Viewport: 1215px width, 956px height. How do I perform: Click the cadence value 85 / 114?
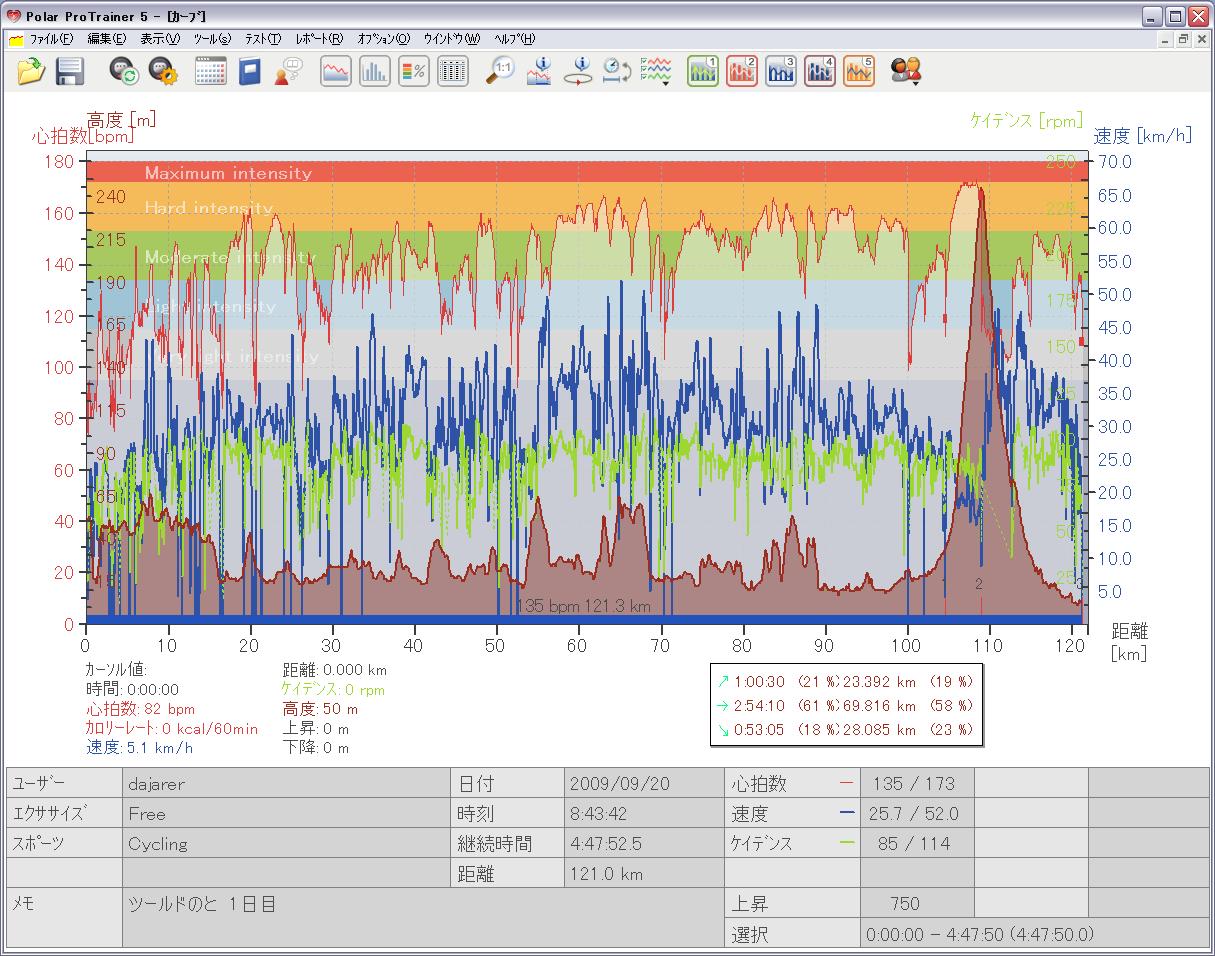click(x=916, y=843)
